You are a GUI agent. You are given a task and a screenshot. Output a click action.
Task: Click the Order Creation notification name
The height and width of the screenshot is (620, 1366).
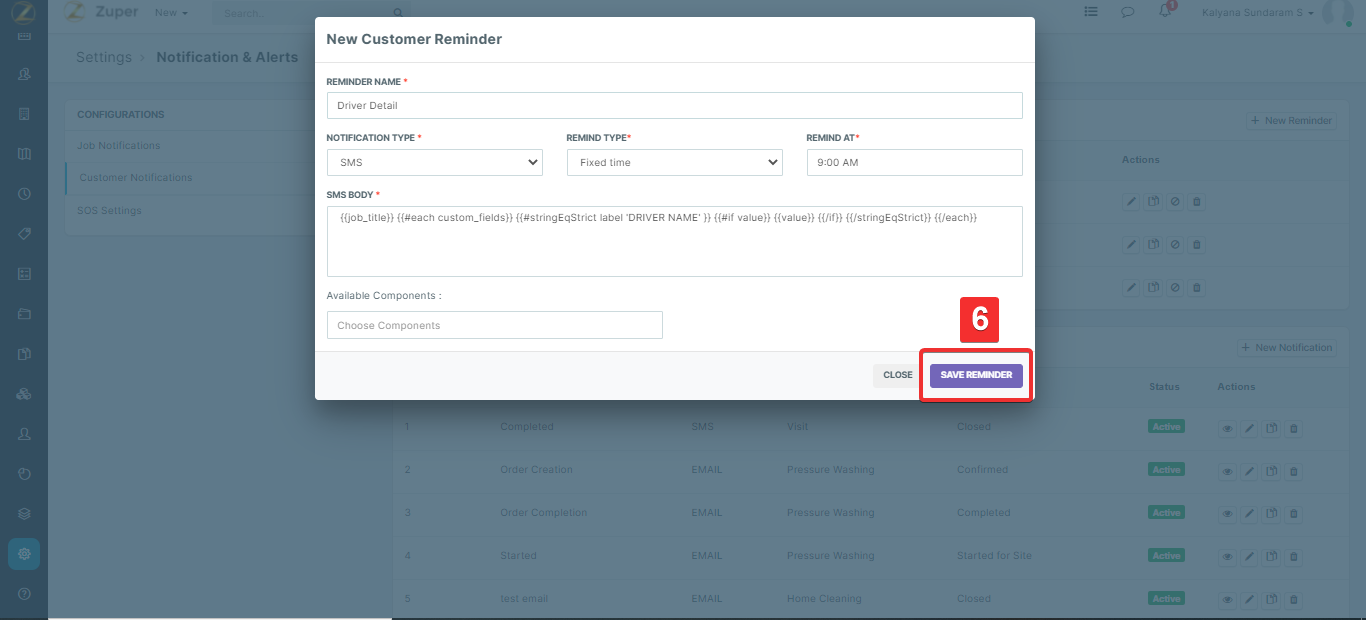tap(536, 470)
